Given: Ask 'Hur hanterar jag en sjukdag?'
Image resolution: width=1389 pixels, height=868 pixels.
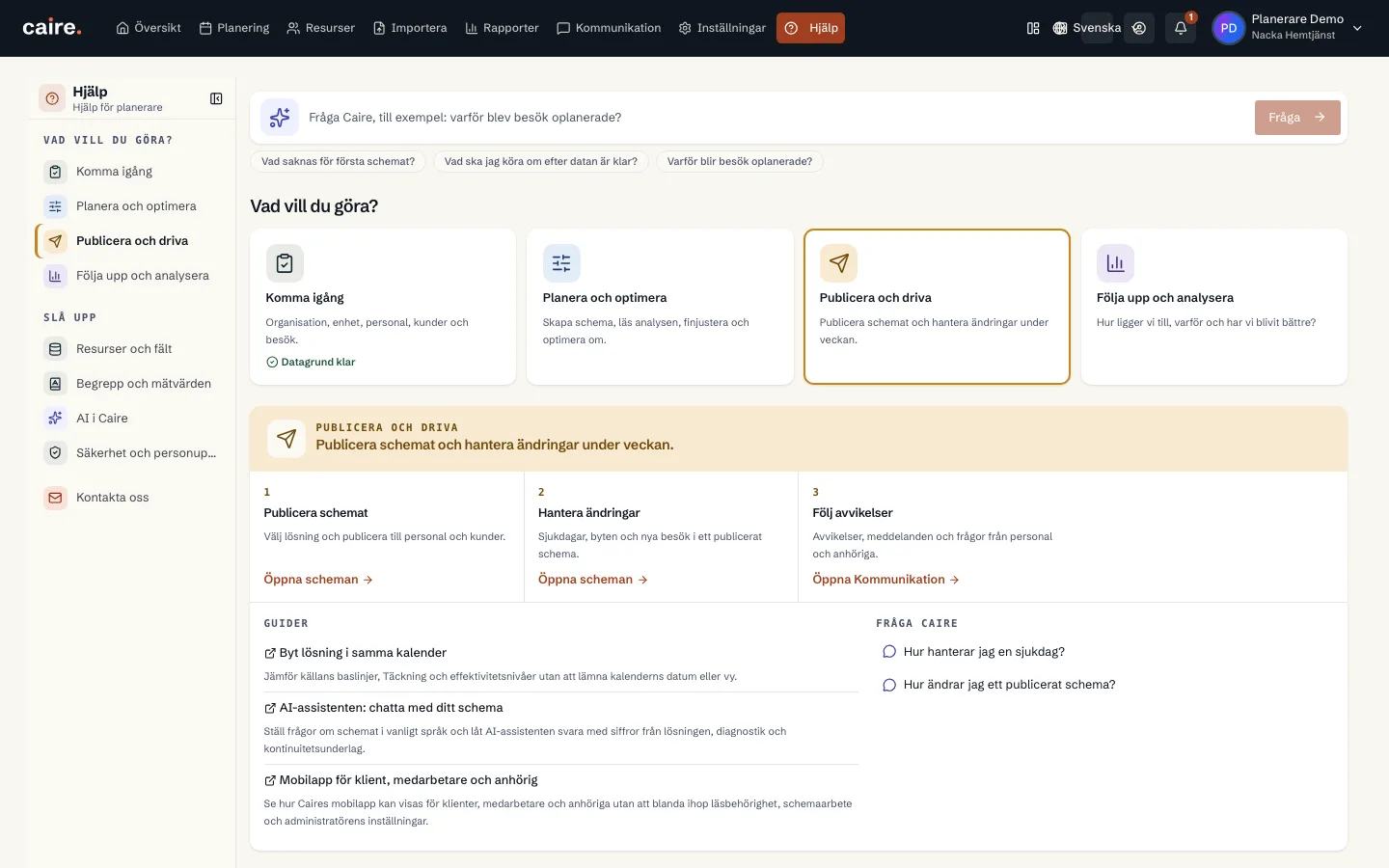Looking at the screenshot, I should coord(974,652).
